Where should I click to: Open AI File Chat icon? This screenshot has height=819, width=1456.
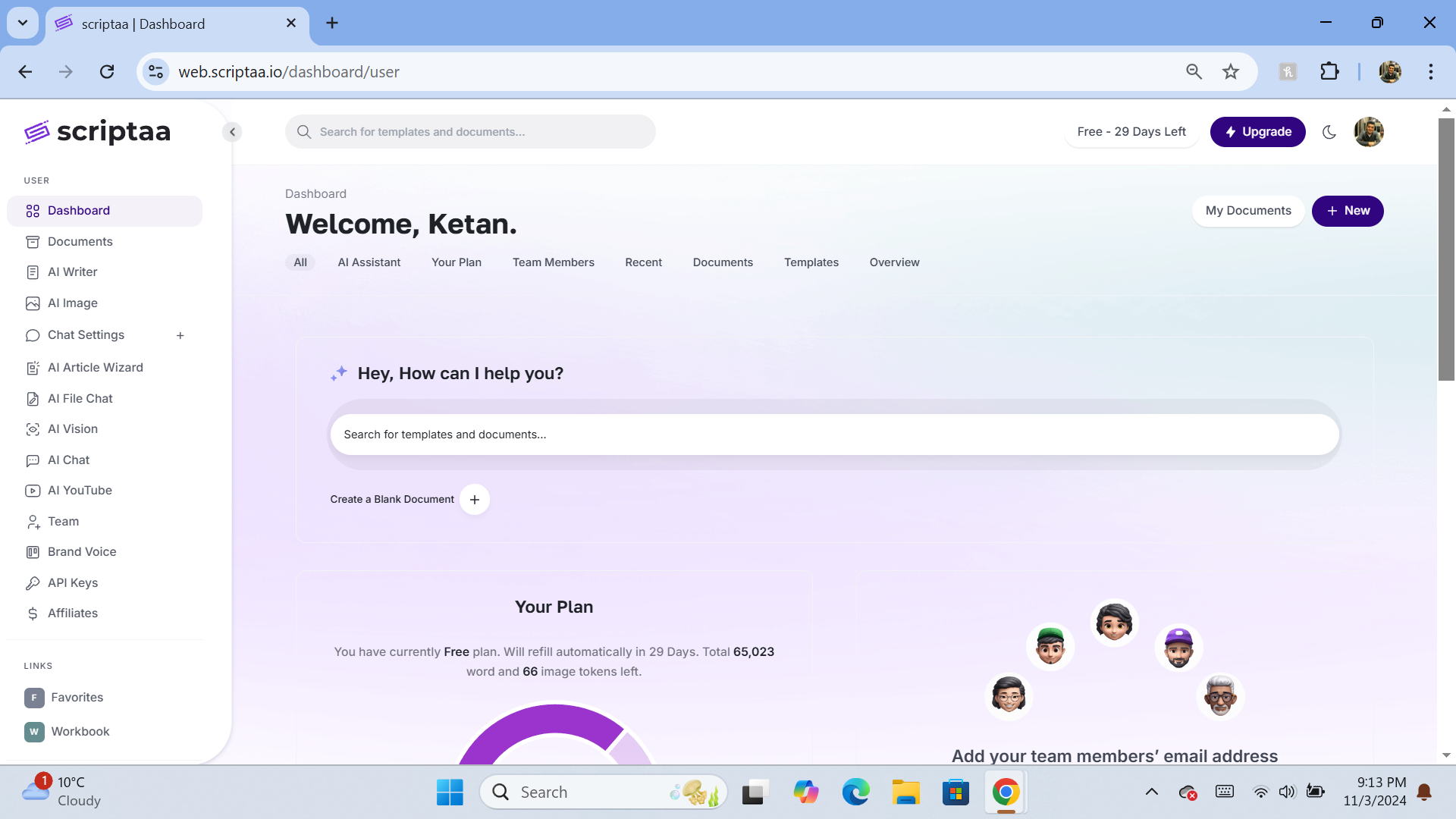(33, 399)
